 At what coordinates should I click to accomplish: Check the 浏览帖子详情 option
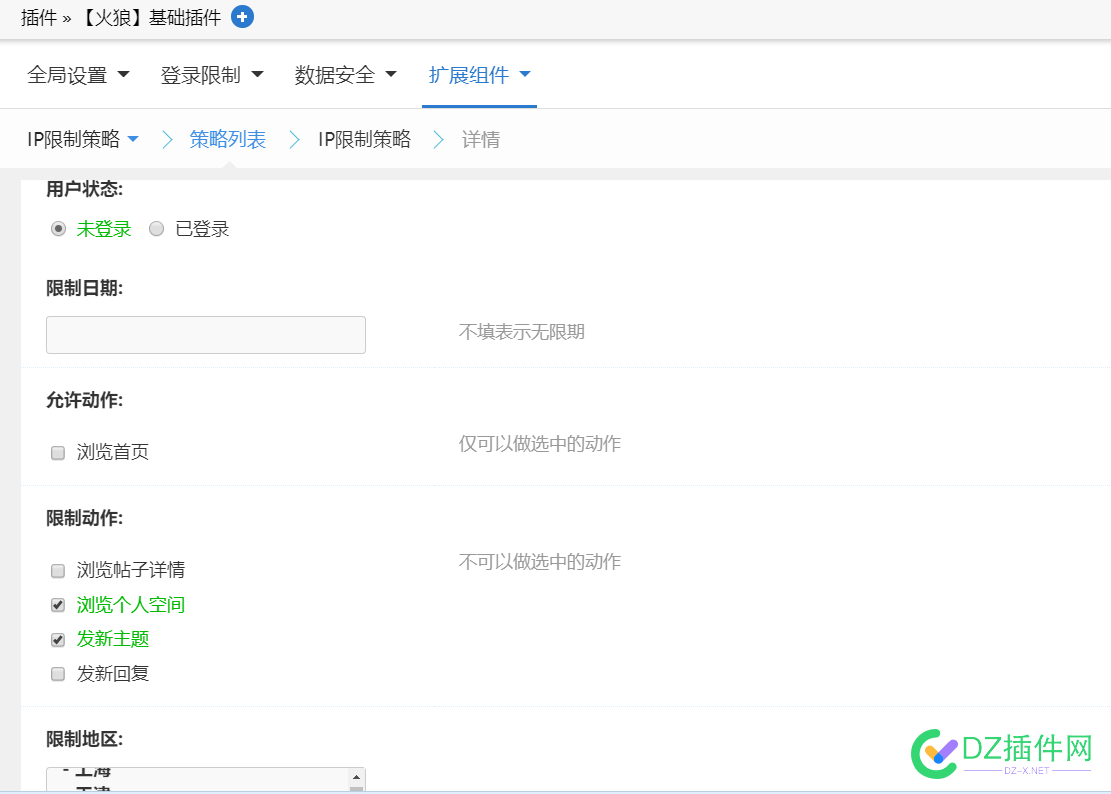click(x=58, y=571)
